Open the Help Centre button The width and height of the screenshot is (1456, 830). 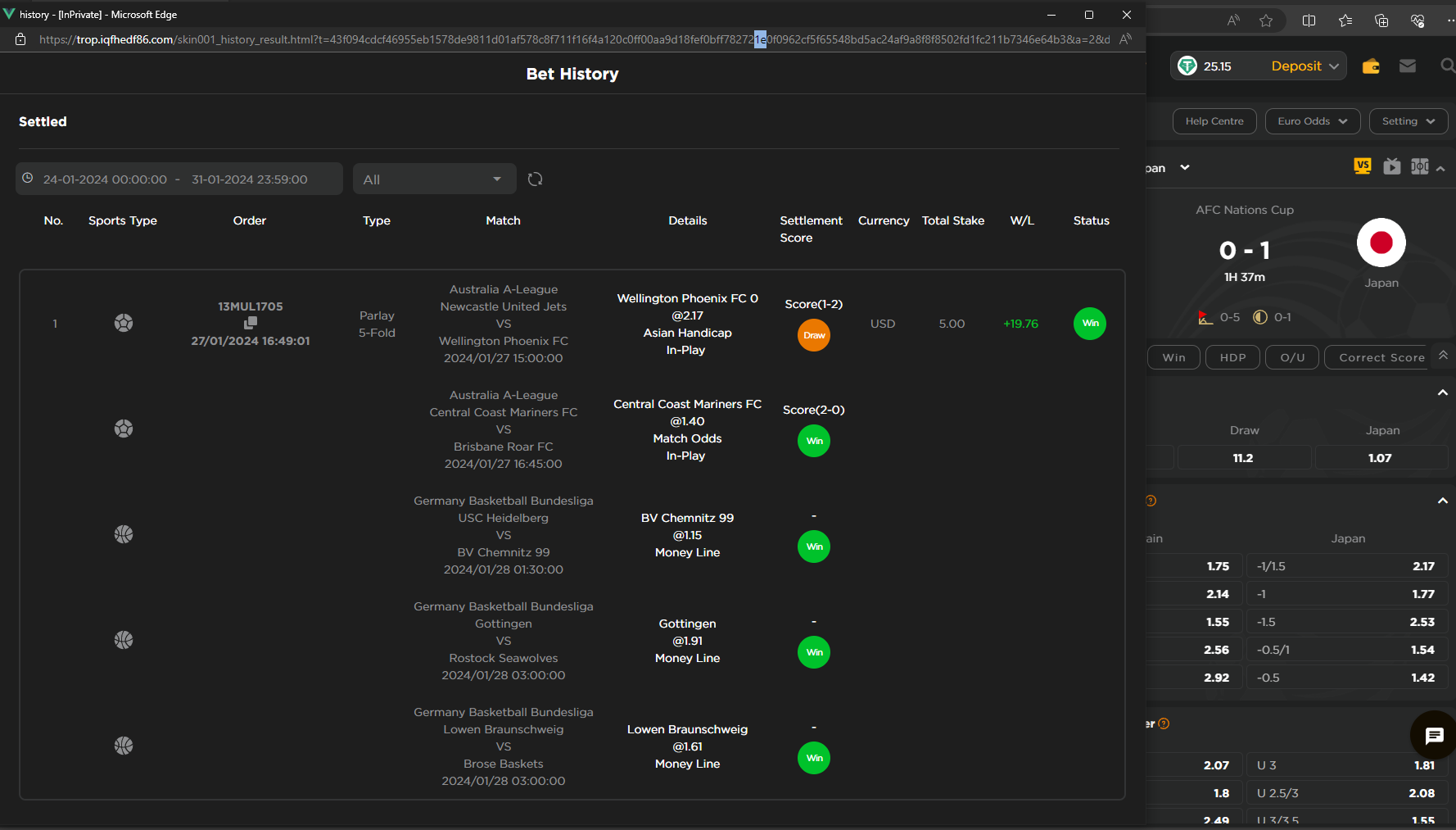(x=1214, y=121)
